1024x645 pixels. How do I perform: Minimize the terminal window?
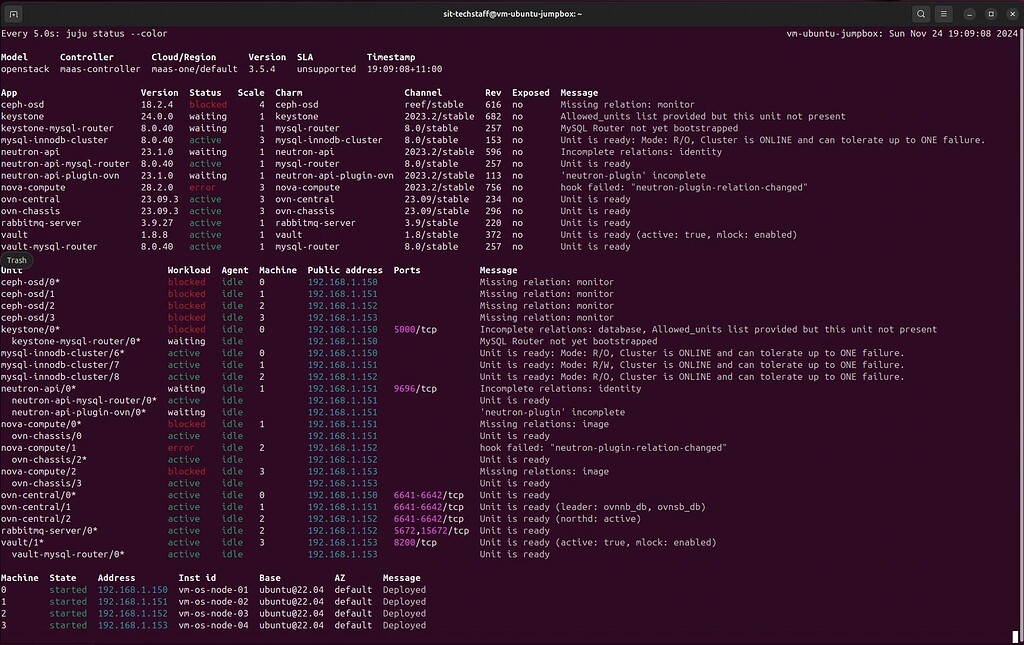(x=971, y=14)
